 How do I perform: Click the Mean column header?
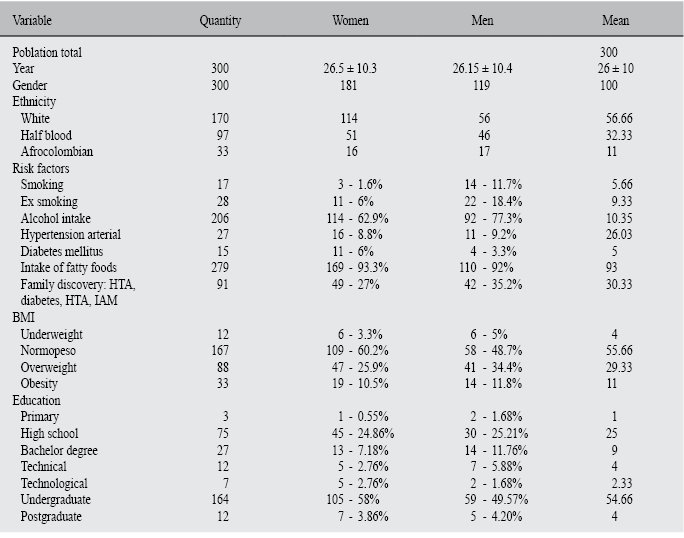pos(615,20)
